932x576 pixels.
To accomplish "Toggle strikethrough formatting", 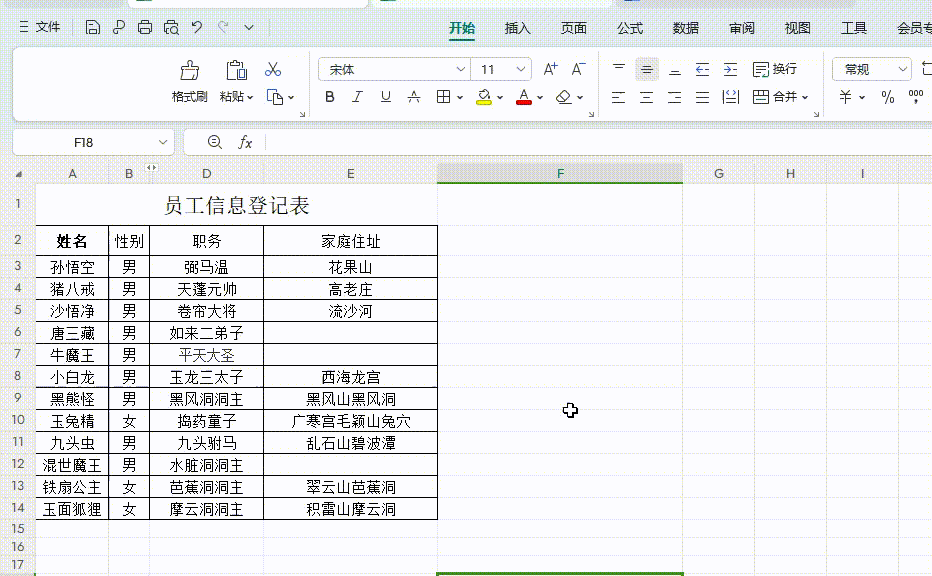I will [414, 97].
